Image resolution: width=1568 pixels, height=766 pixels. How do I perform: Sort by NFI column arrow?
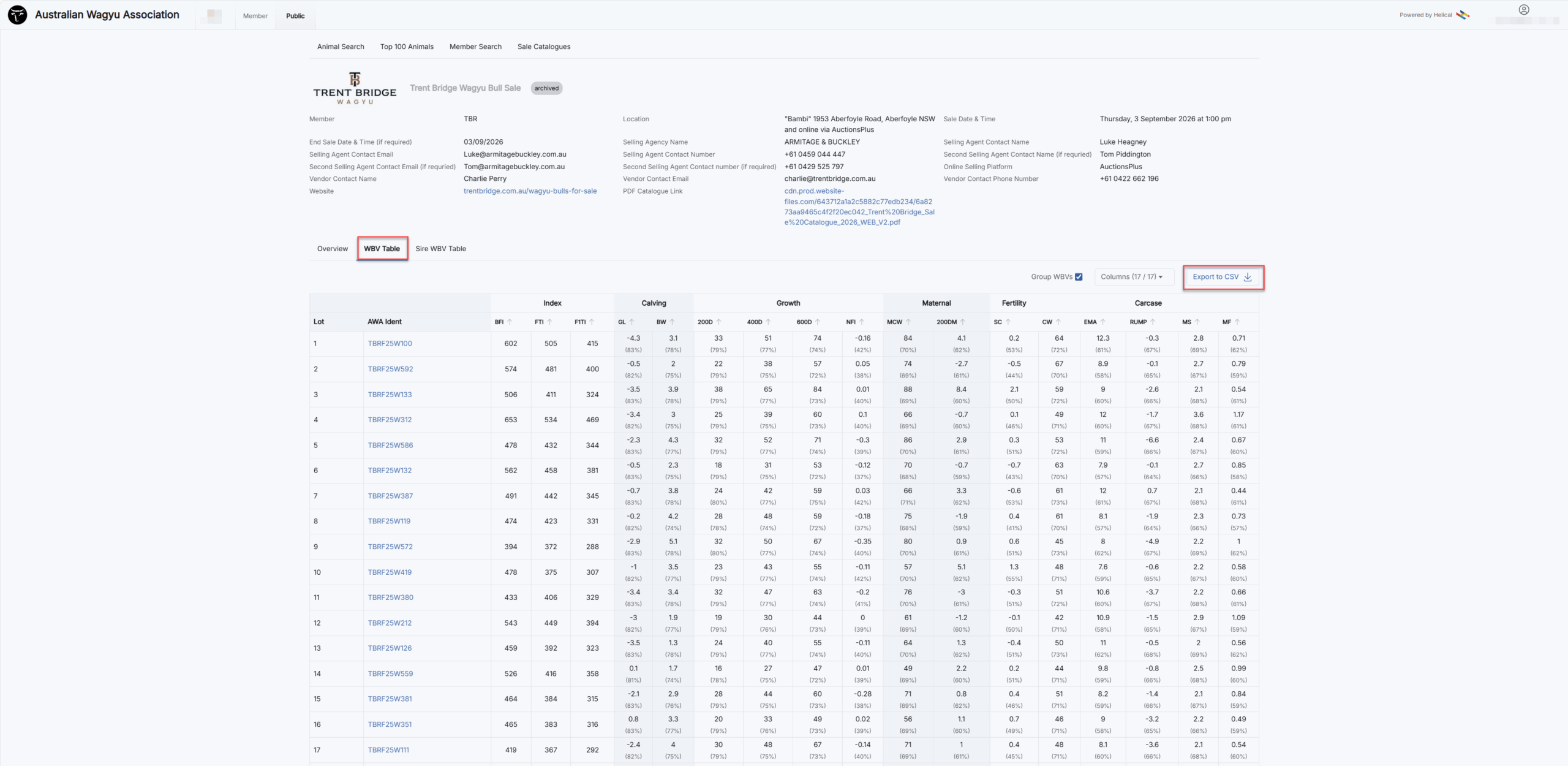tap(862, 322)
